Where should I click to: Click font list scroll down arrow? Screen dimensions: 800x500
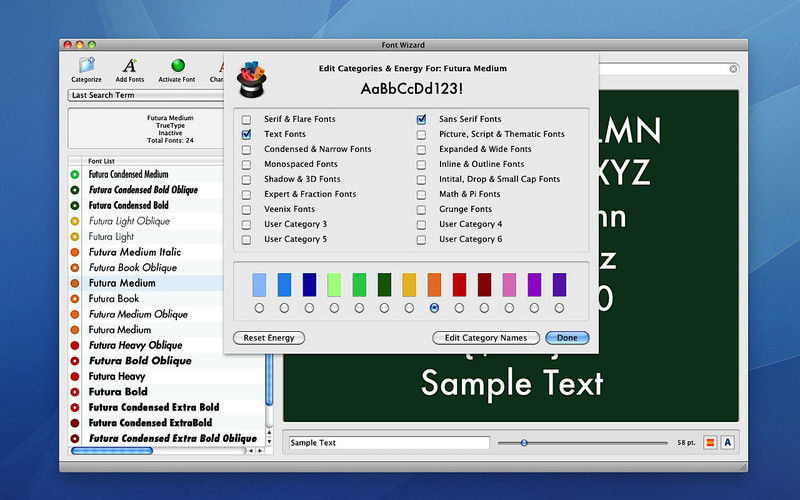pyautogui.click(x=269, y=442)
